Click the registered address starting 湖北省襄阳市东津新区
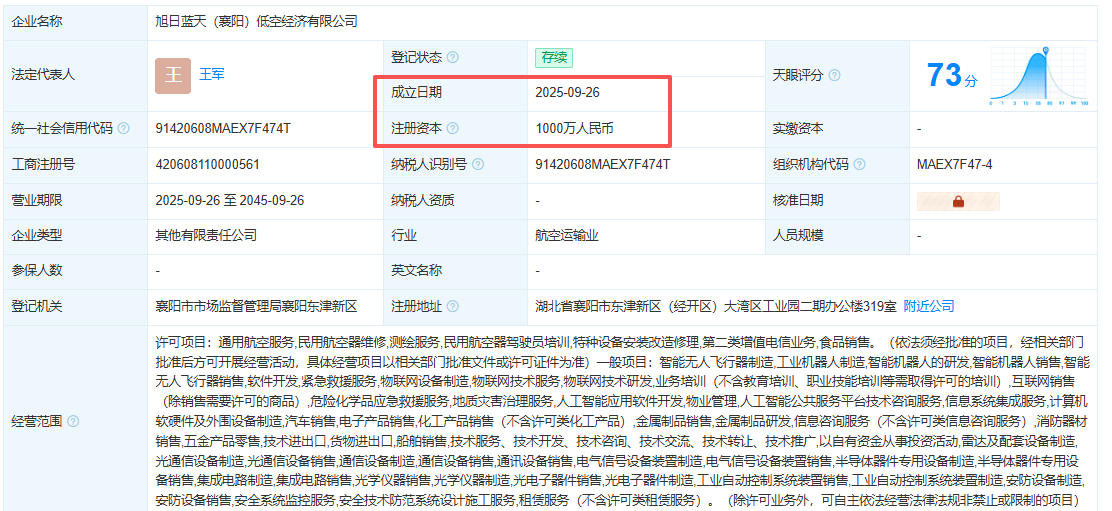 716,307
